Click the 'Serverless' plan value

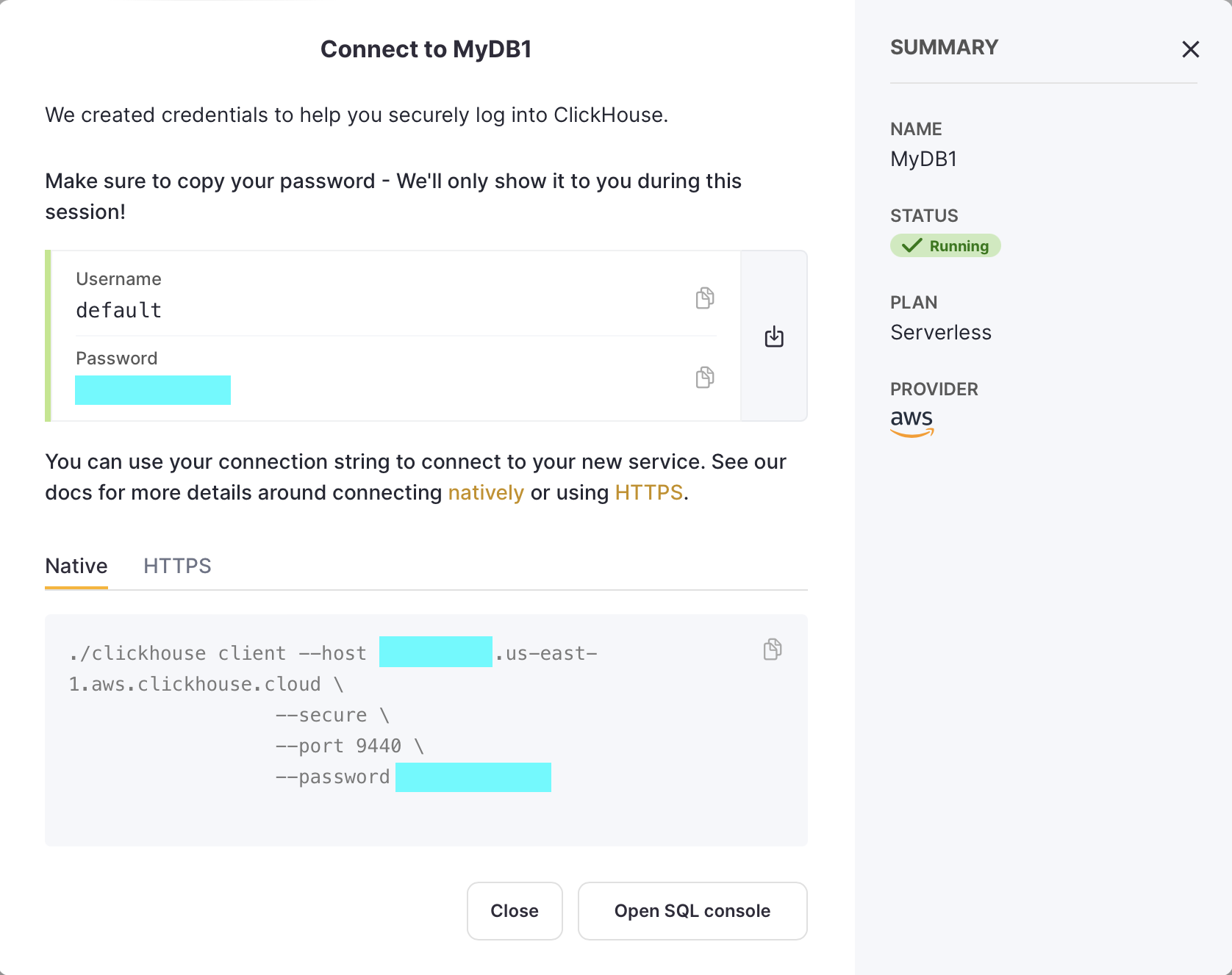(x=941, y=332)
